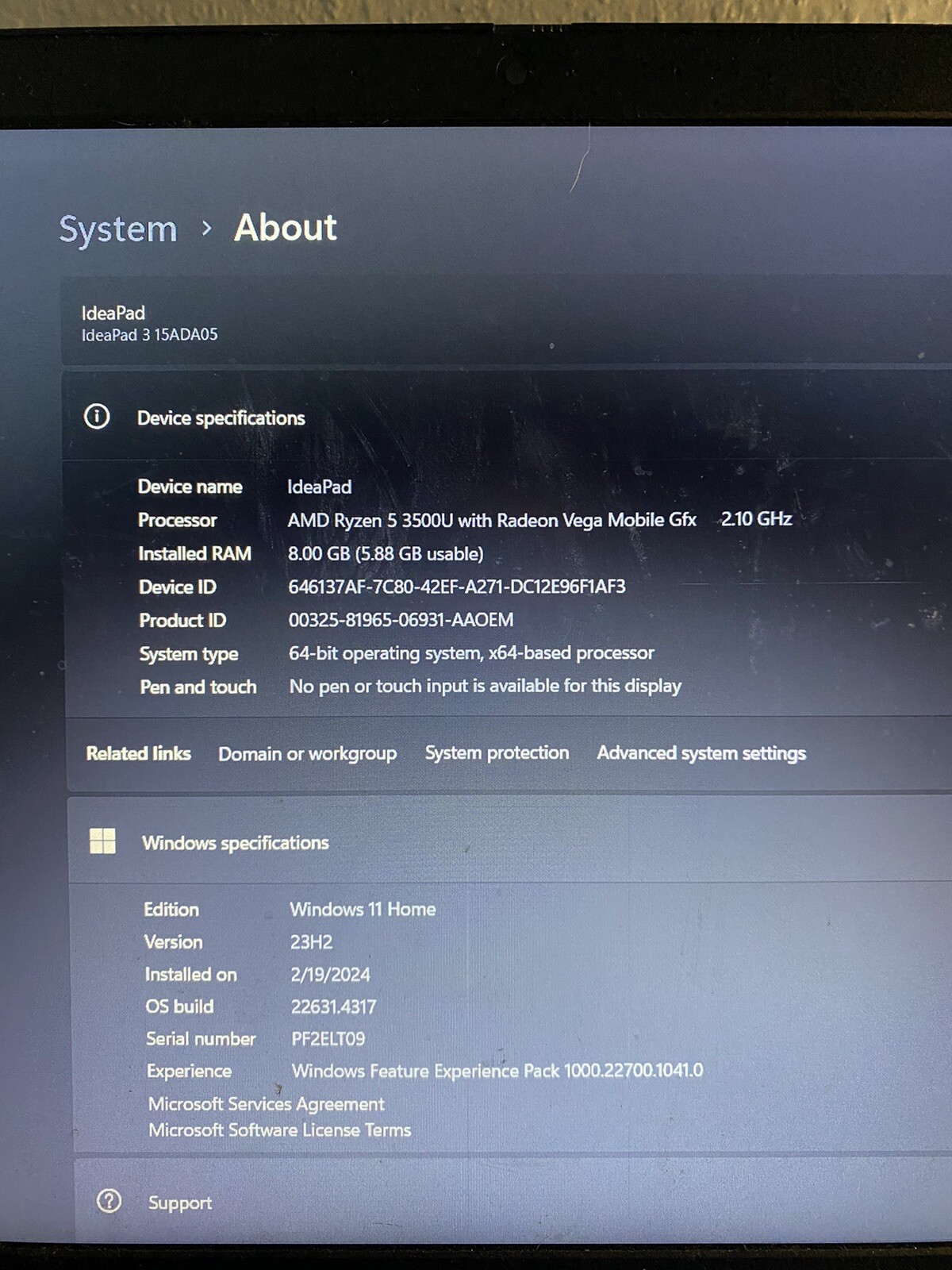Viewport: 952px width, 1270px height.
Task: Open Domain or workgroup link
Action: [x=308, y=753]
